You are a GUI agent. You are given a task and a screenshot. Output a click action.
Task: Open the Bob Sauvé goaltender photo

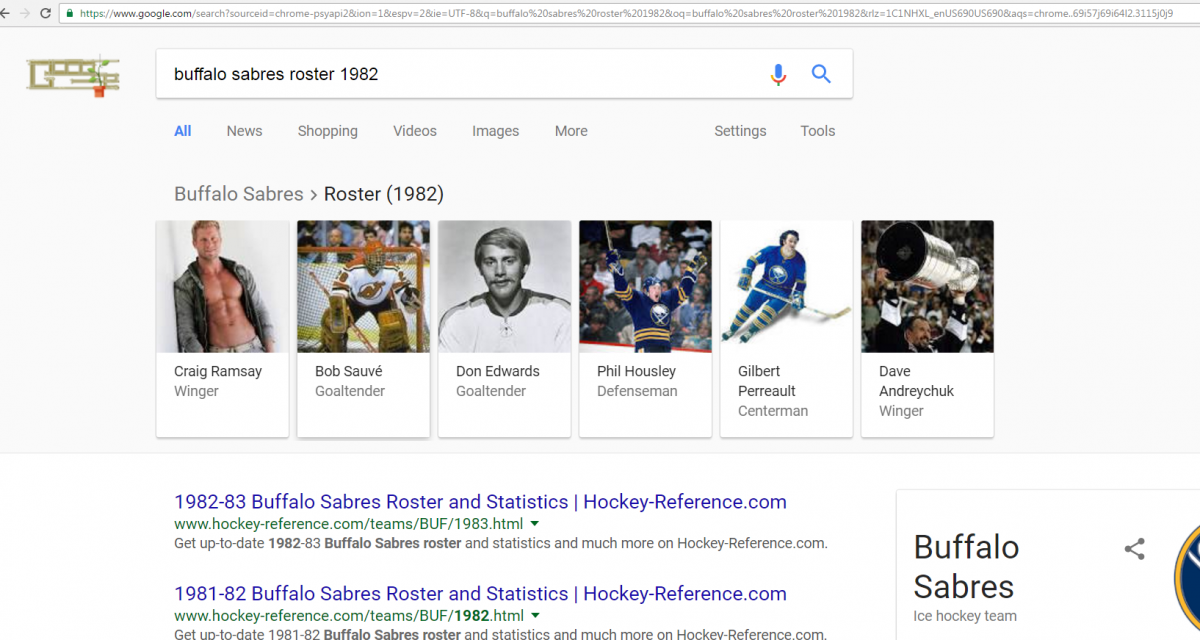point(364,286)
